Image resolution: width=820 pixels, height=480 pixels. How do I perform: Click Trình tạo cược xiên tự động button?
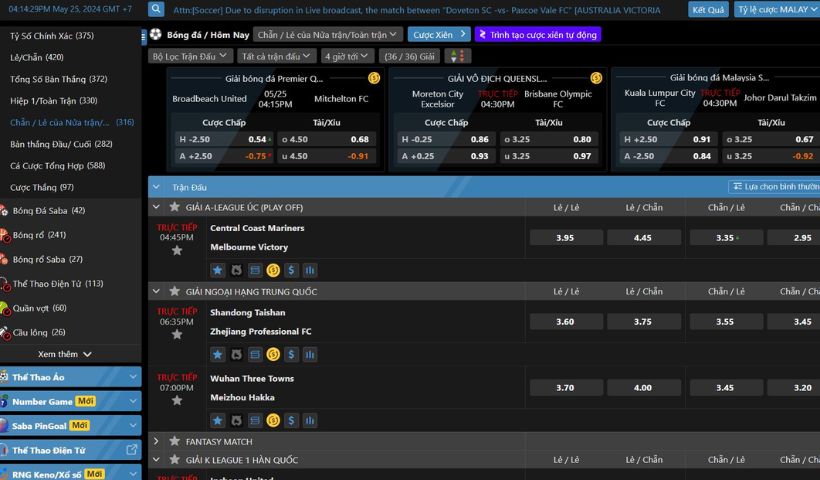coord(538,35)
